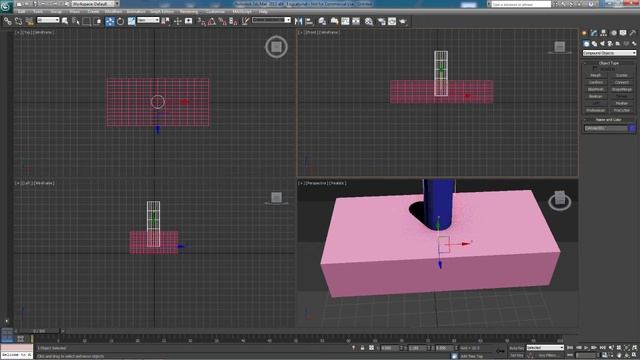The image size is (640, 360).
Task: Click the Align tool icon
Action: (309, 21)
